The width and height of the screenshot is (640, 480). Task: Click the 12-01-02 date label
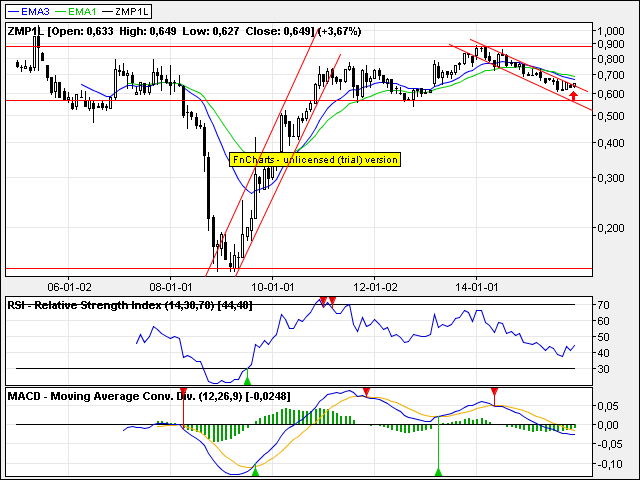[375, 287]
